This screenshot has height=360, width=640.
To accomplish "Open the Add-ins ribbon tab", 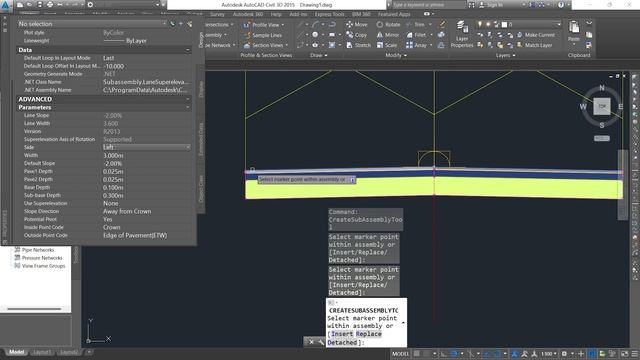I will [298, 14].
